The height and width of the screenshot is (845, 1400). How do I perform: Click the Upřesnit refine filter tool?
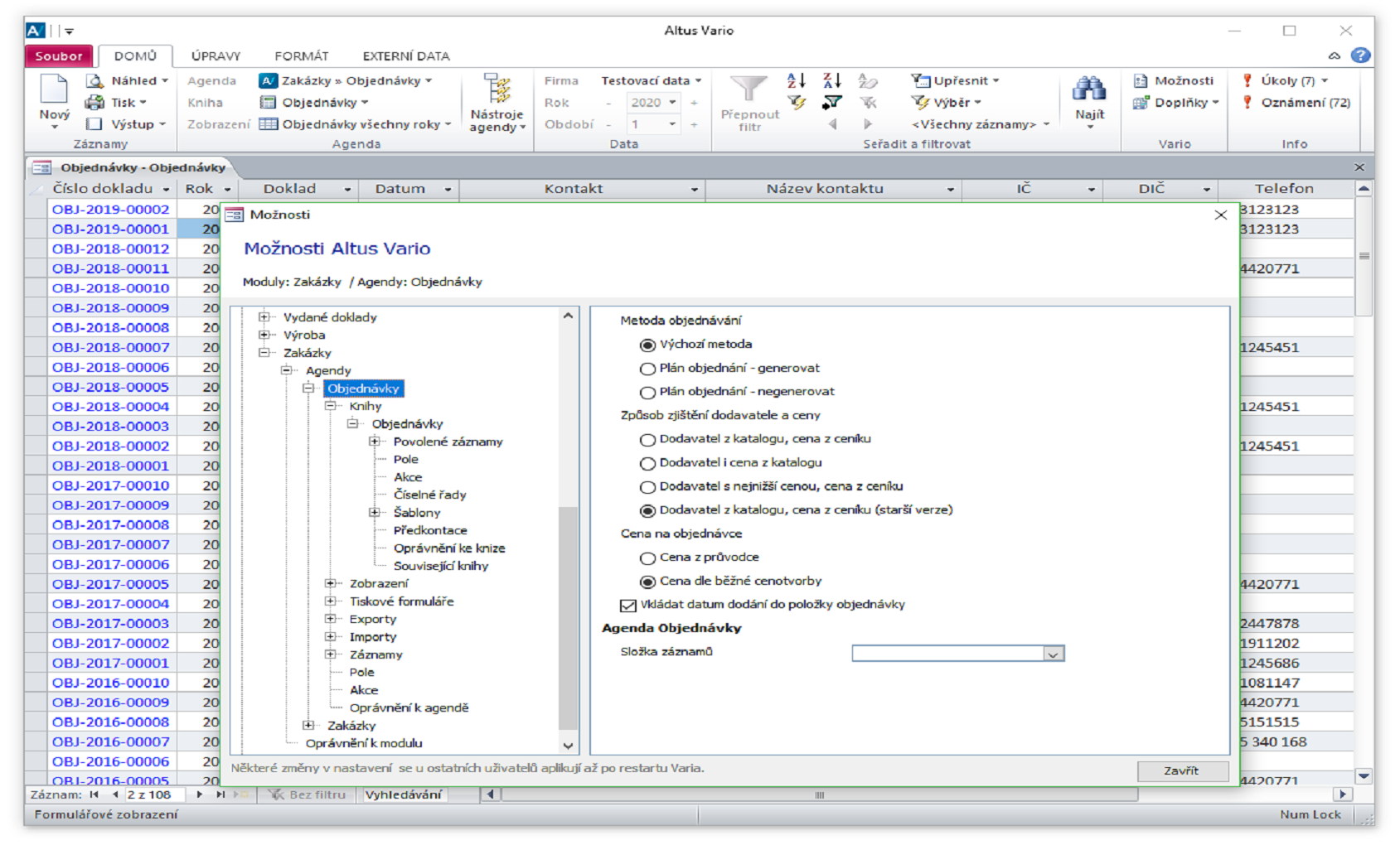pos(956,80)
